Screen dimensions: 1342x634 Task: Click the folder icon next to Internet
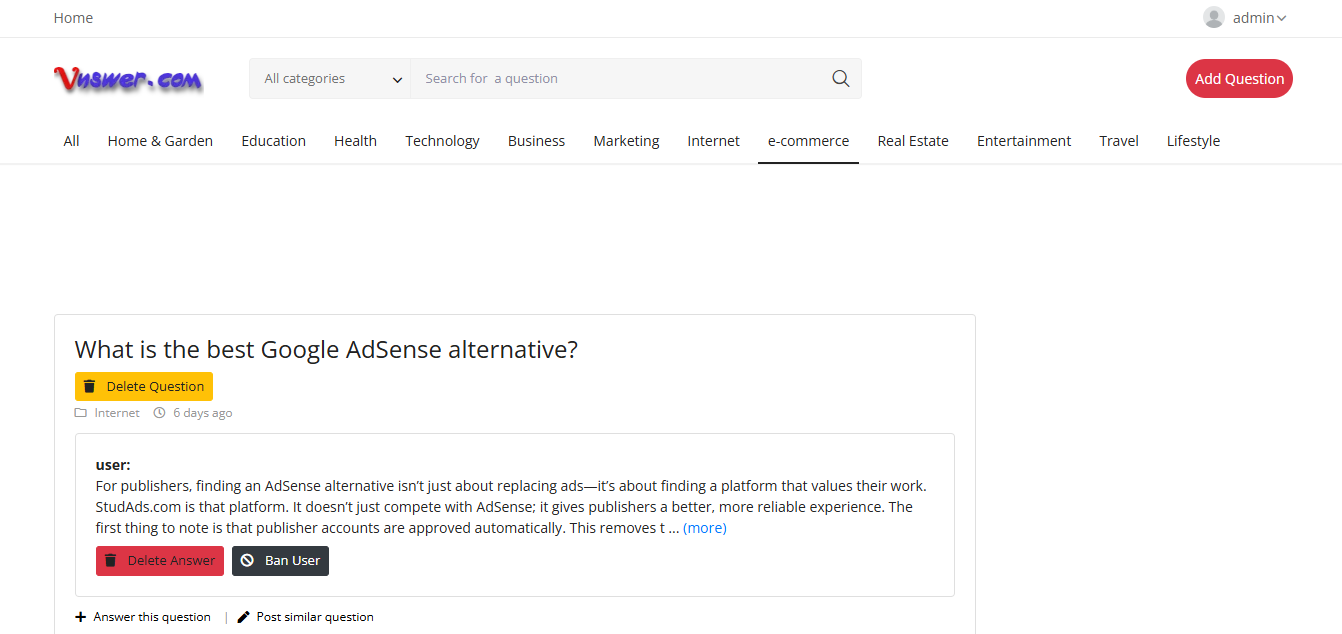81,413
